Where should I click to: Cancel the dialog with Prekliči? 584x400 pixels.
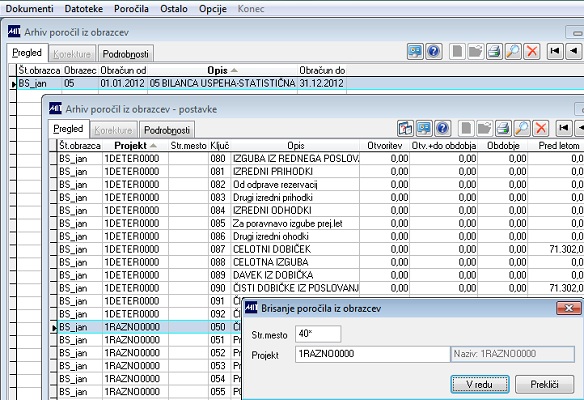[x=544, y=384]
